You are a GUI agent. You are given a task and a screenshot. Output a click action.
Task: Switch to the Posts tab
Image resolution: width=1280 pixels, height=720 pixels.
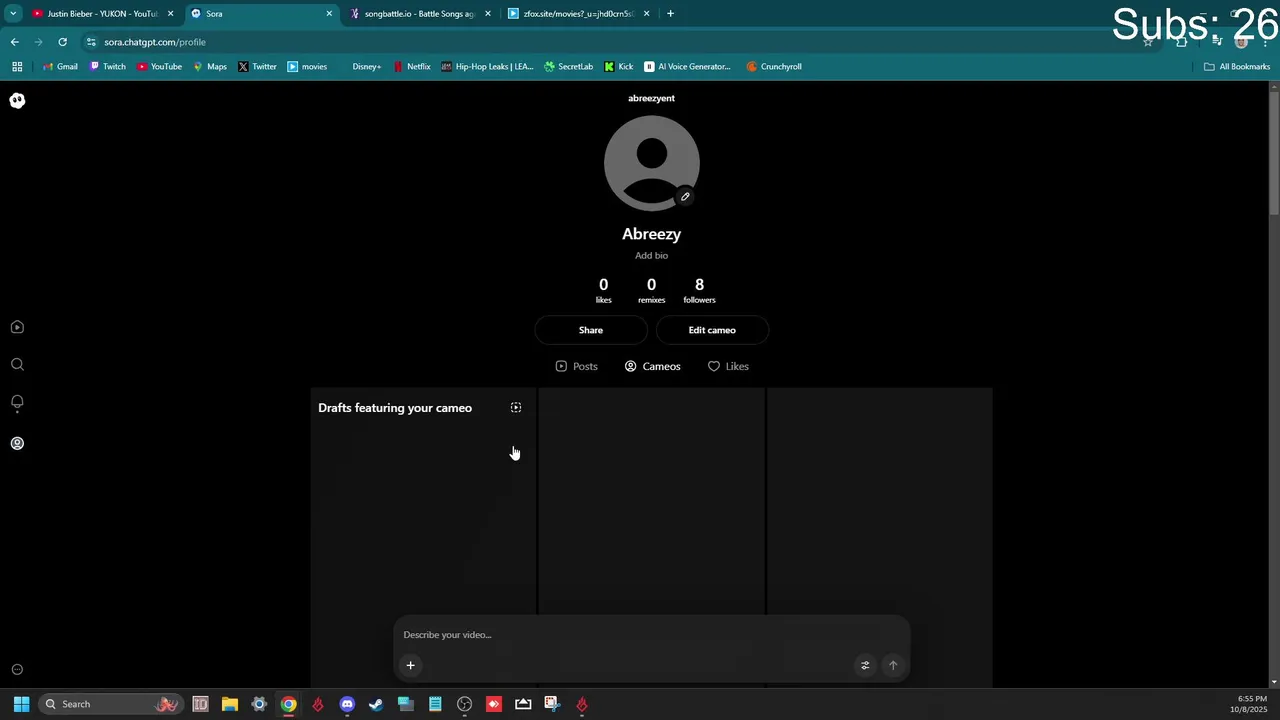pos(576,366)
